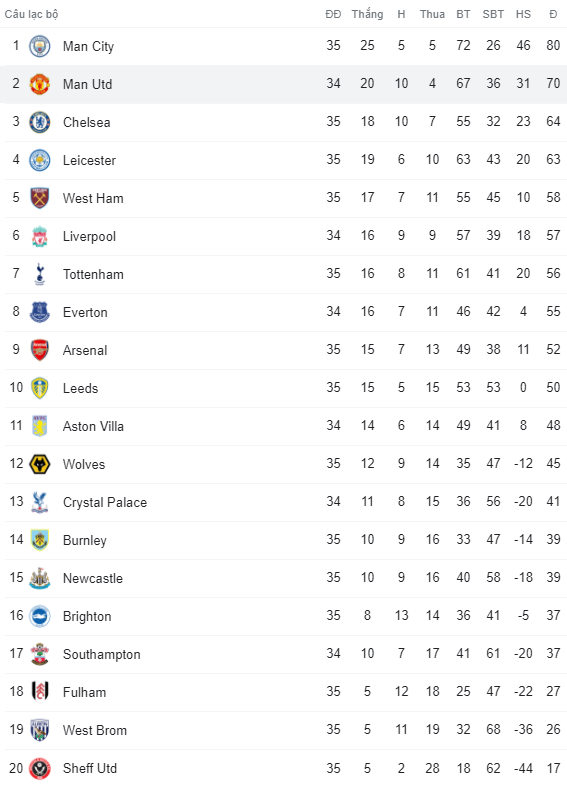The image size is (567, 795).
Task: Click the Man Utd club crest
Action: 40,84
